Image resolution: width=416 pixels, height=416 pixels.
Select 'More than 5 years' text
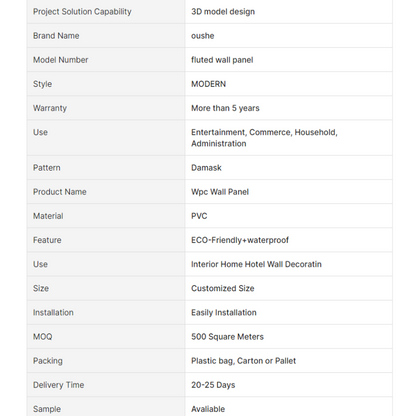(x=225, y=108)
